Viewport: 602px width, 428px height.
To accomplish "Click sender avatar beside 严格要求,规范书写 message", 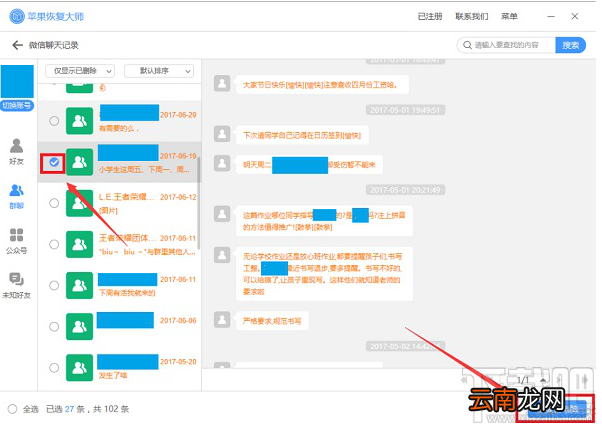I will pos(222,319).
